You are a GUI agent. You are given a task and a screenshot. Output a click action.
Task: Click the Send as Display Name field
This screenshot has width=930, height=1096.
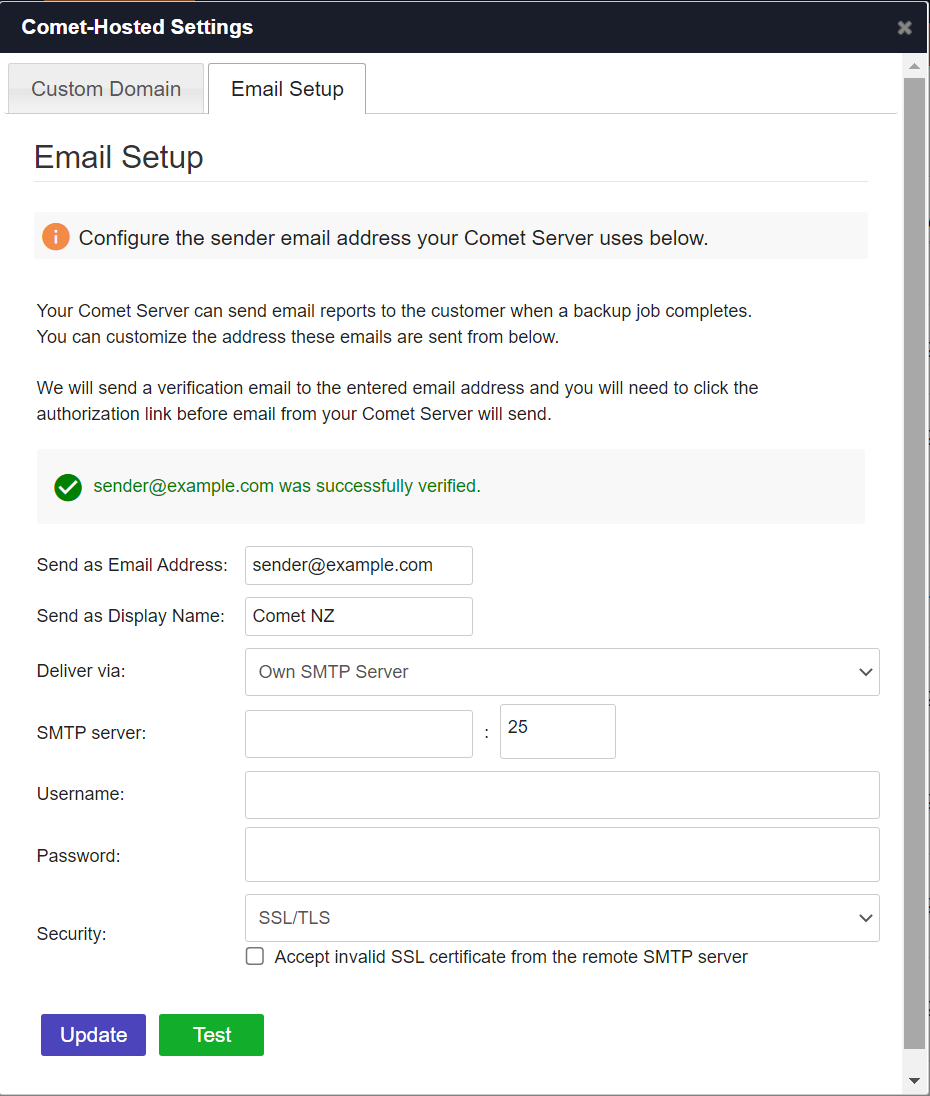point(358,616)
